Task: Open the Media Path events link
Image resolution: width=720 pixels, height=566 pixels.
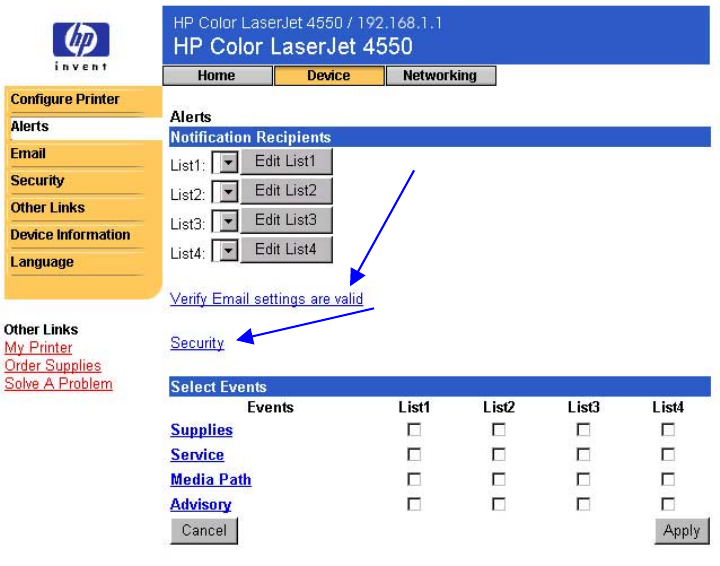Action: [211, 479]
